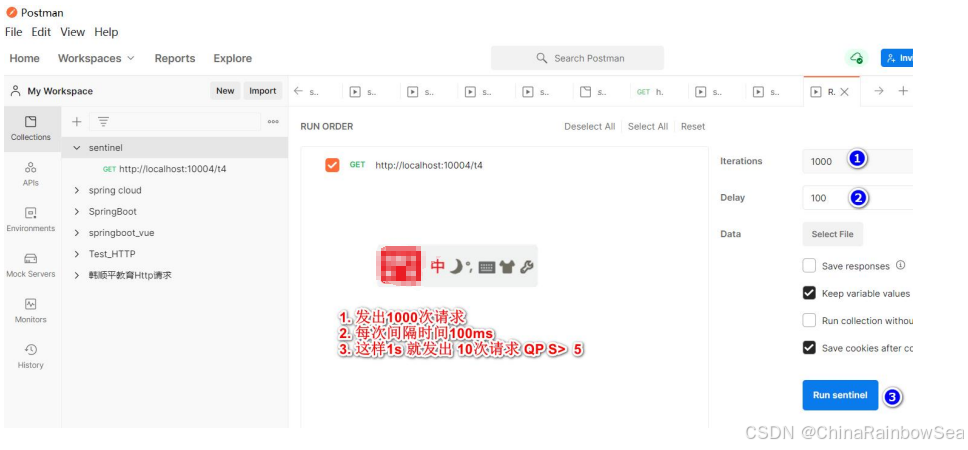Open the APIs sidebar panel
The width and height of the screenshot is (968, 450).
[x=31, y=174]
